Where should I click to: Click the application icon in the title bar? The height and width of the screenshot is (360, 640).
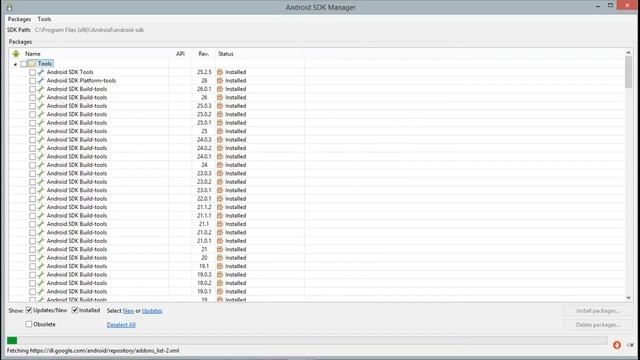click(x=9, y=7)
